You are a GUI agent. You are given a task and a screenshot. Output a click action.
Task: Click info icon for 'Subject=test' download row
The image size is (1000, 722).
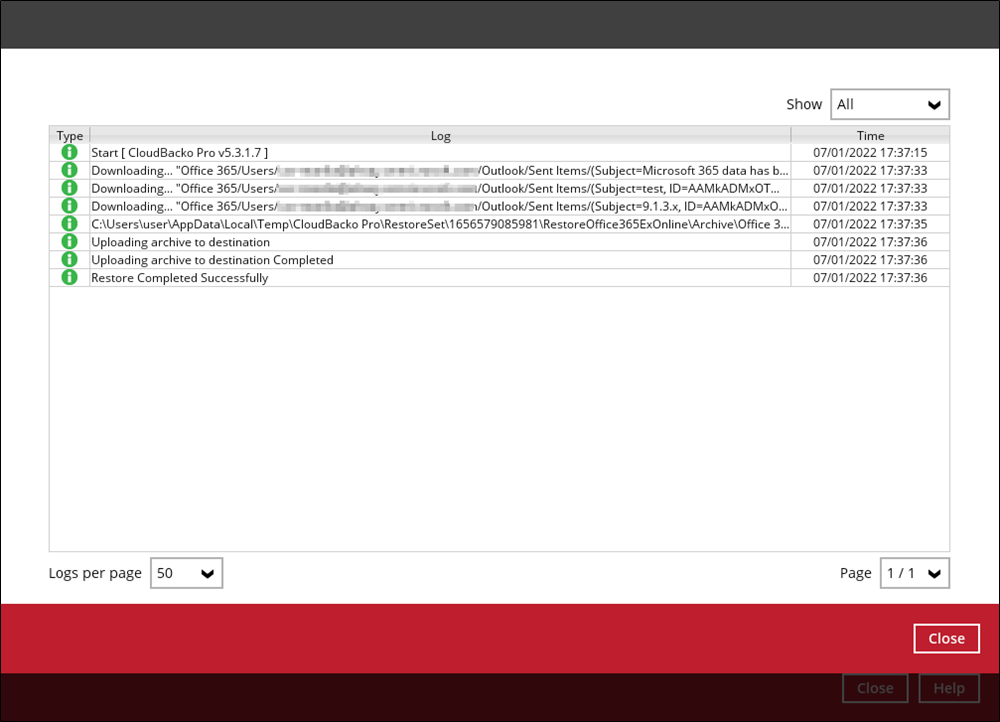[69, 188]
